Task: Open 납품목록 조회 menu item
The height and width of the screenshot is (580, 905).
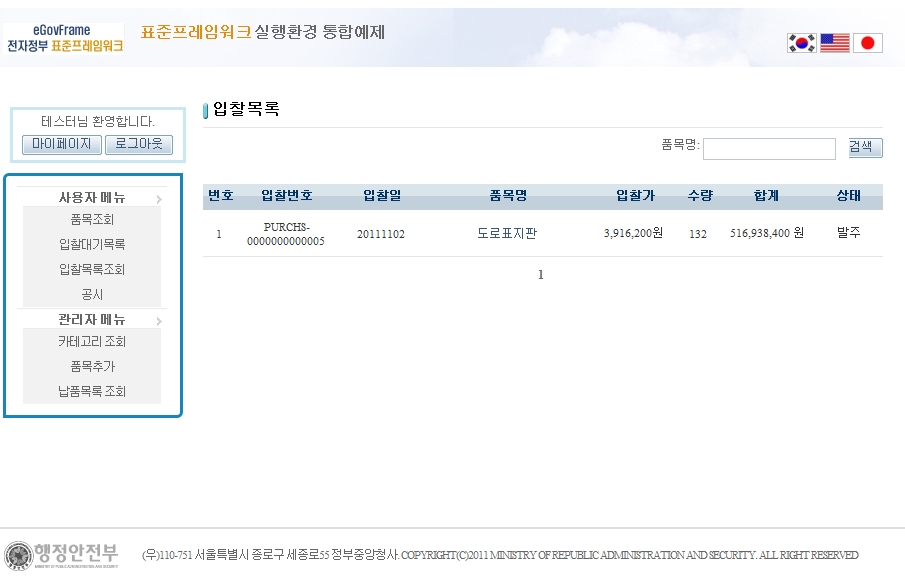Action: pos(92,392)
